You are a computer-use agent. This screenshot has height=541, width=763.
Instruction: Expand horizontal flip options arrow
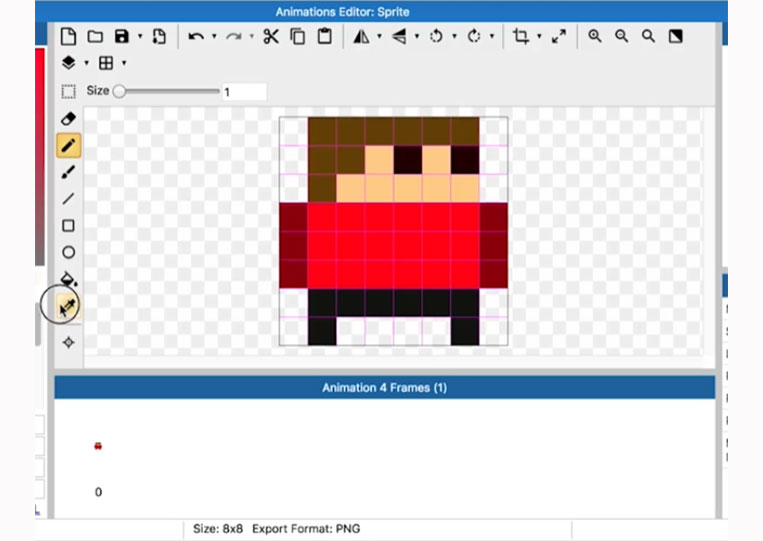click(x=380, y=36)
